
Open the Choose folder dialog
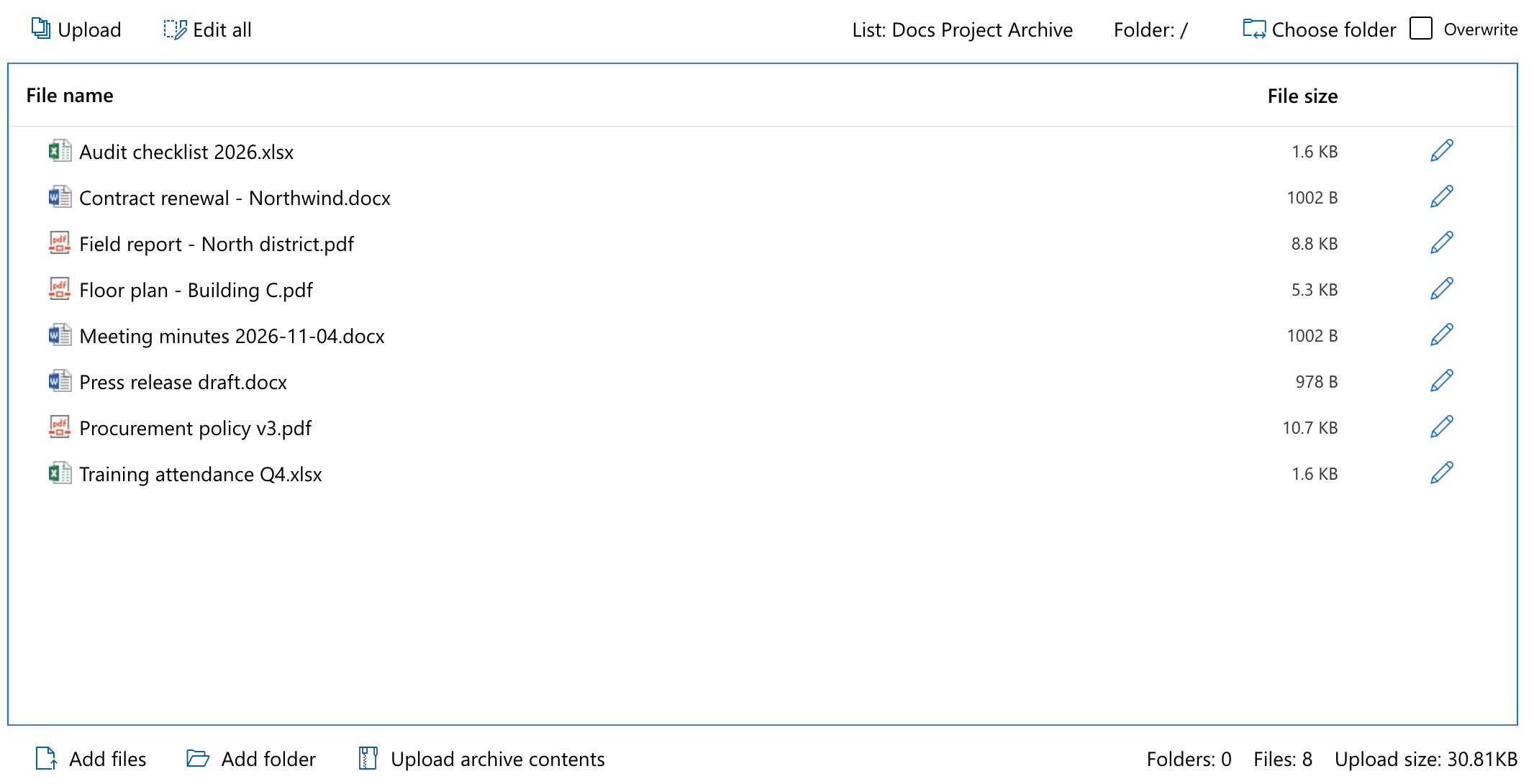(x=1319, y=29)
